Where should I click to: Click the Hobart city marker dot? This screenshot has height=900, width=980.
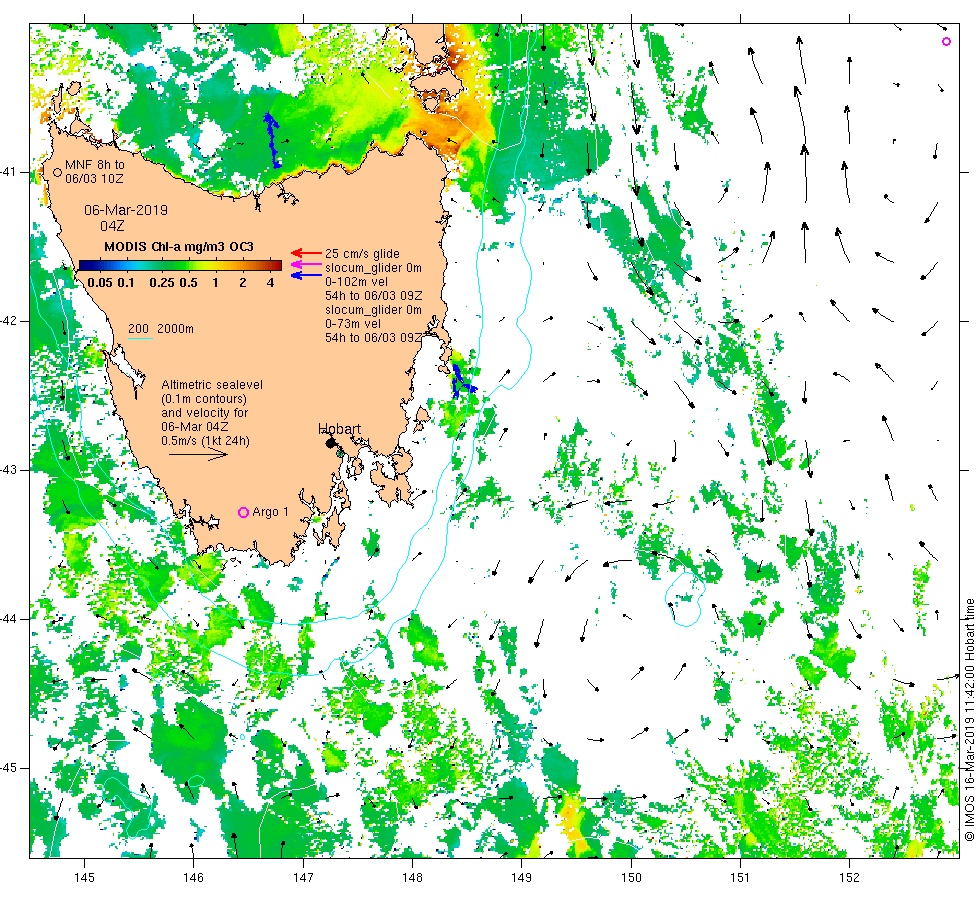tap(330, 442)
